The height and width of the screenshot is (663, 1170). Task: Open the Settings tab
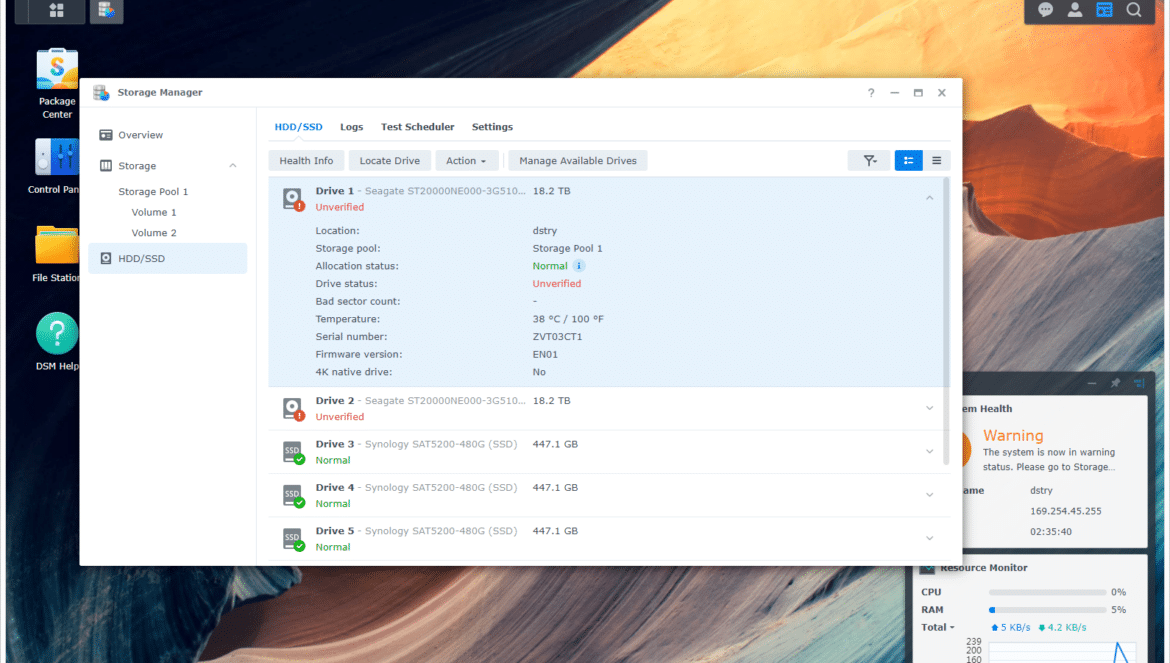pos(492,127)
